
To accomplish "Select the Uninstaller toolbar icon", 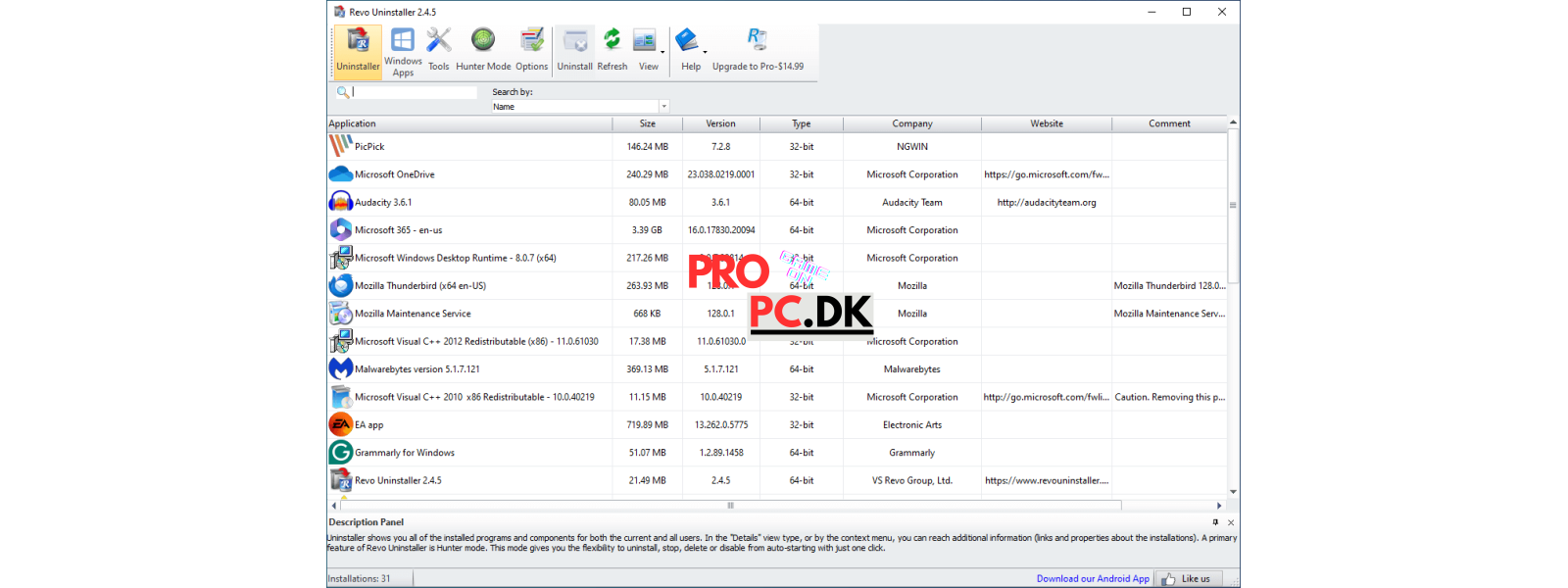I will point(358,51).
